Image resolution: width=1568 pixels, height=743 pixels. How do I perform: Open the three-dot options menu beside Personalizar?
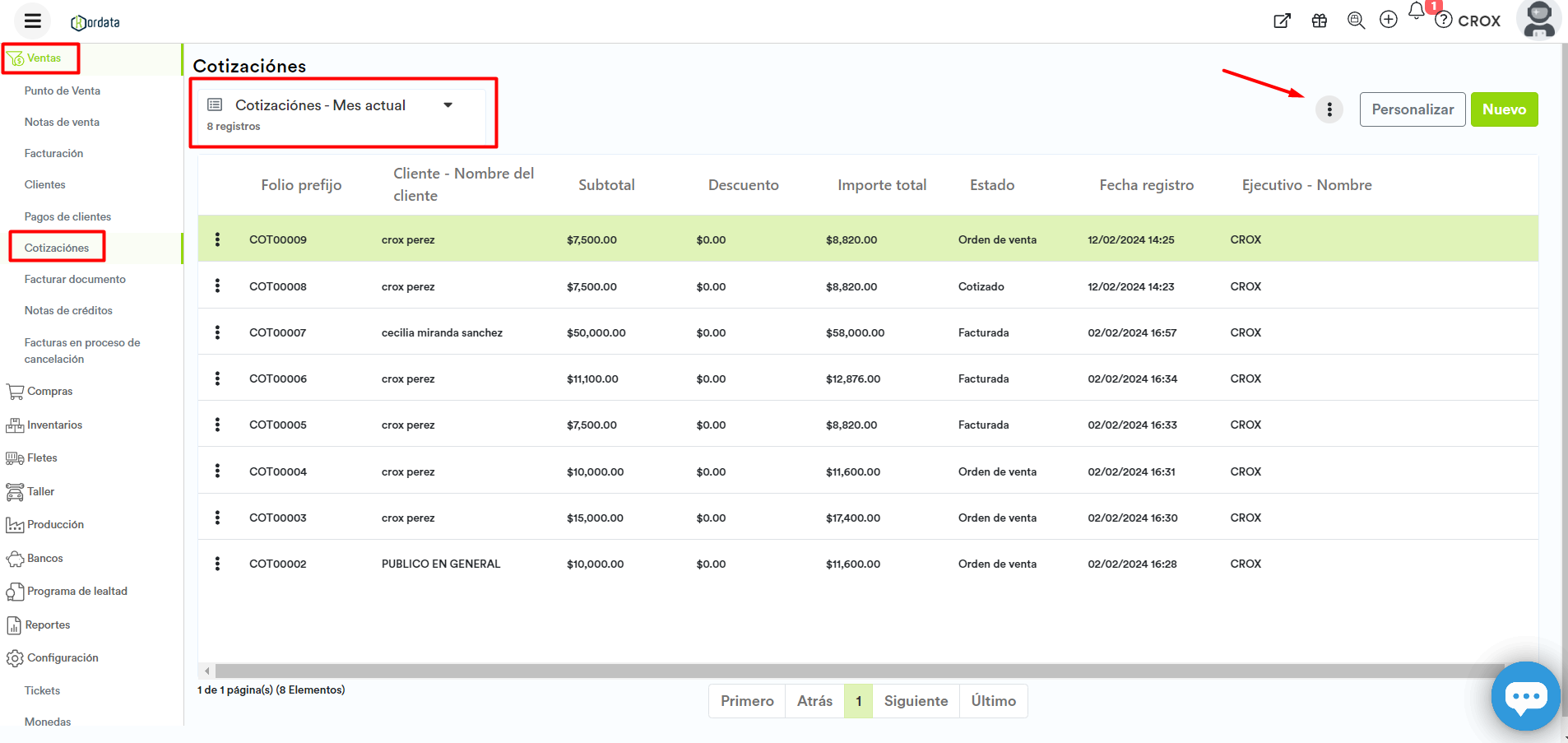tap(1329, 109)
